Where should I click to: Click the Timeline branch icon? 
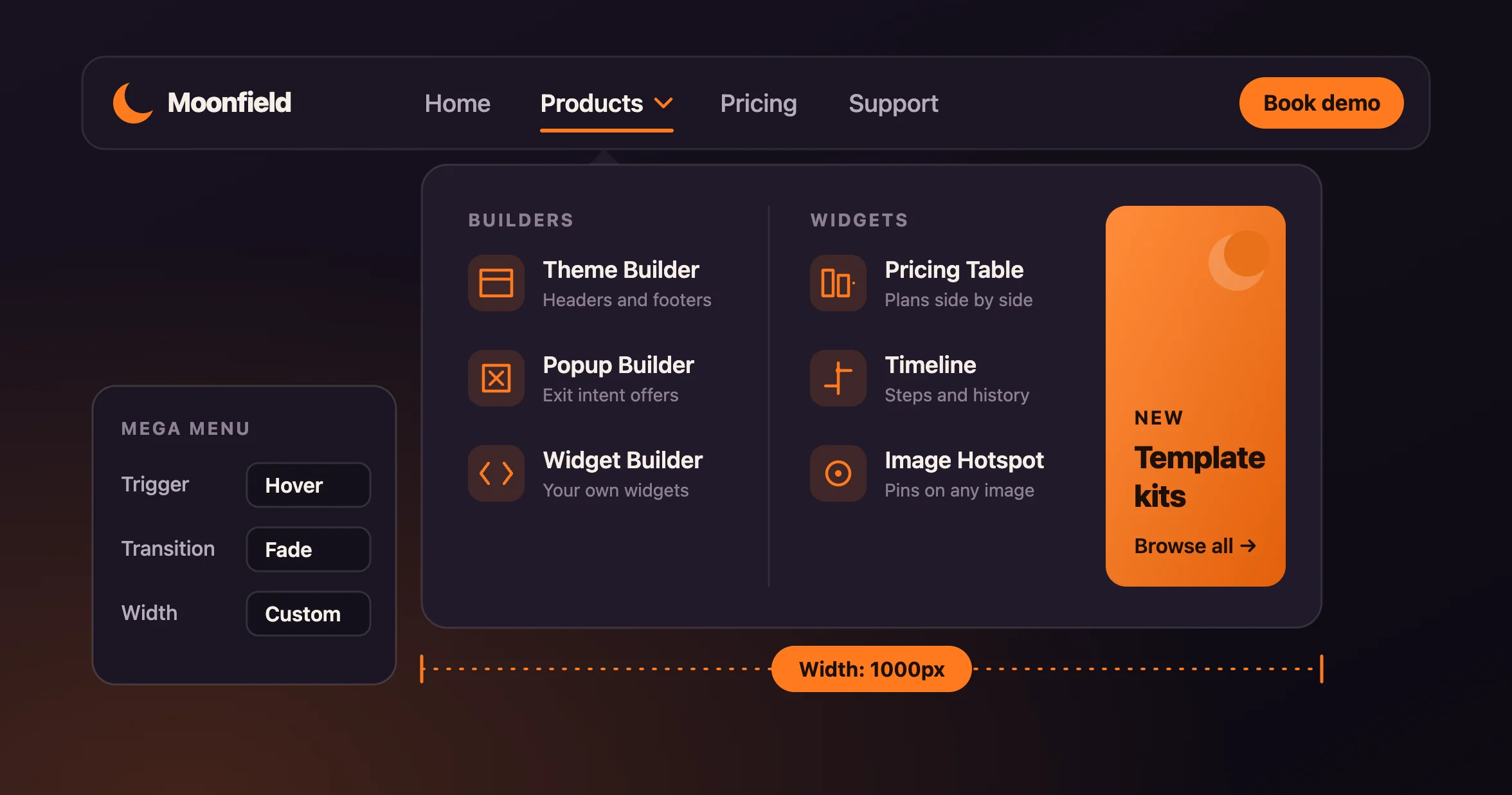(838, 378)
